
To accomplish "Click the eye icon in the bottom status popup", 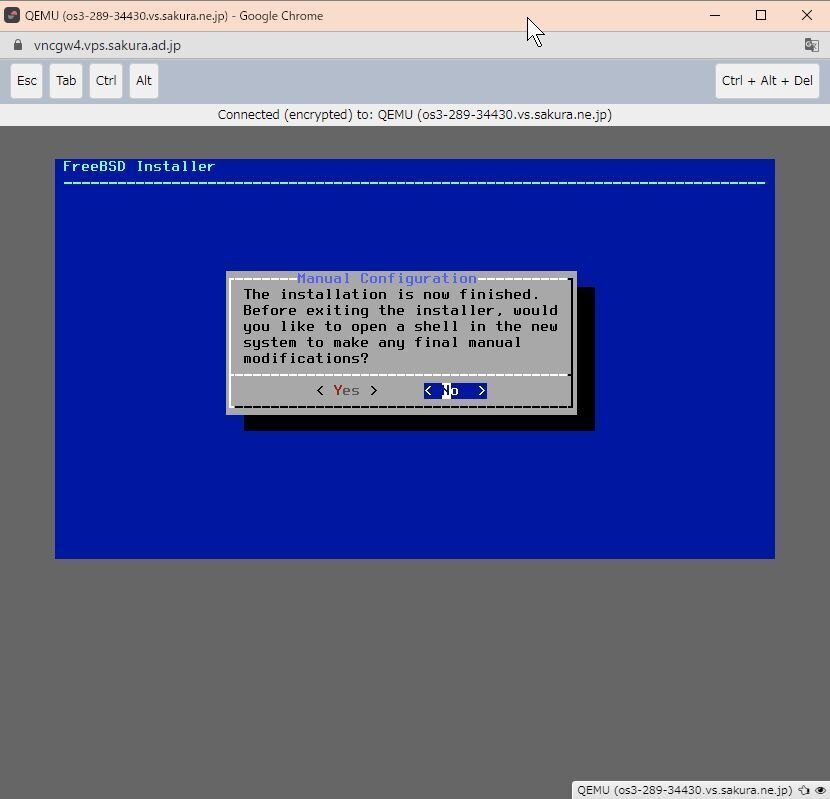I will [819, 791].
